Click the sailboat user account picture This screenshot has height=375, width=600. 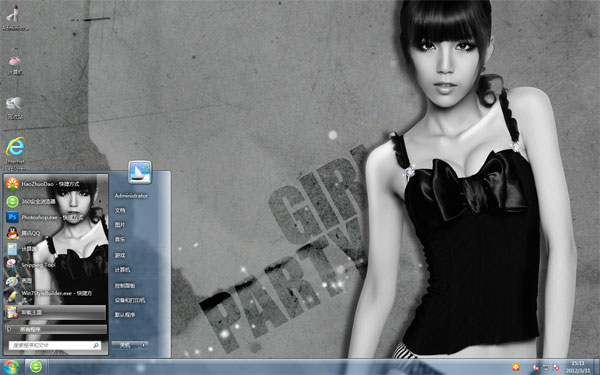(140, 172)
